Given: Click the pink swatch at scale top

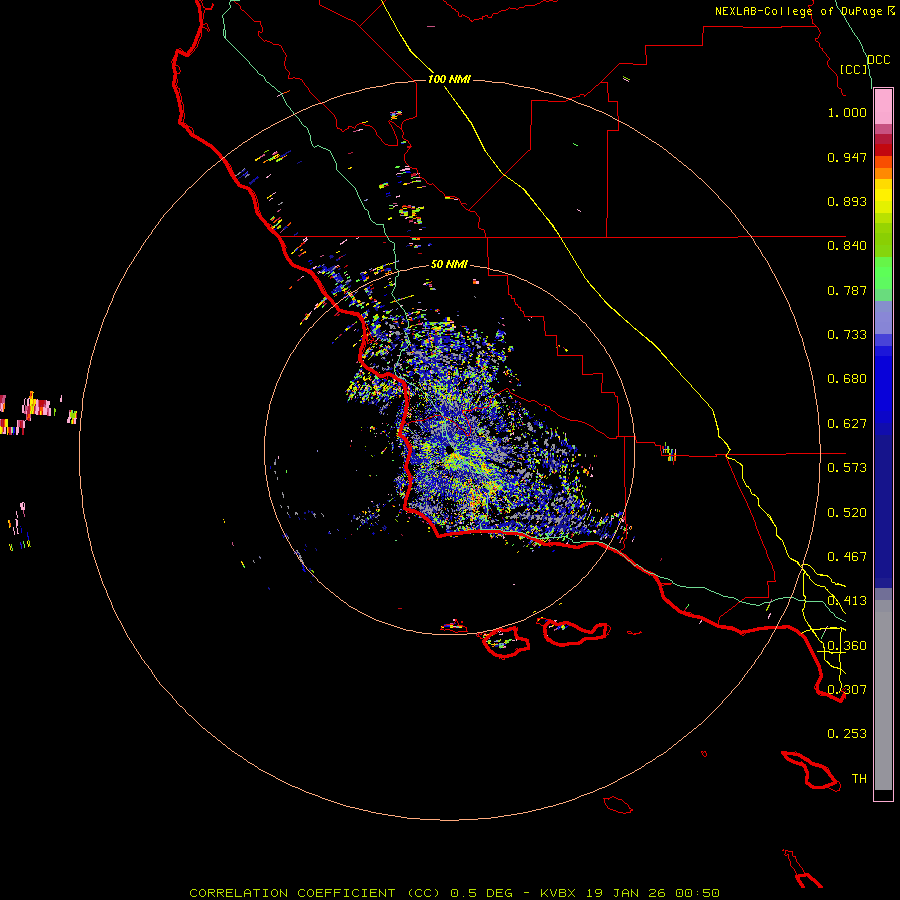Looking at the screenshot, I should click(x=883, y=107).
